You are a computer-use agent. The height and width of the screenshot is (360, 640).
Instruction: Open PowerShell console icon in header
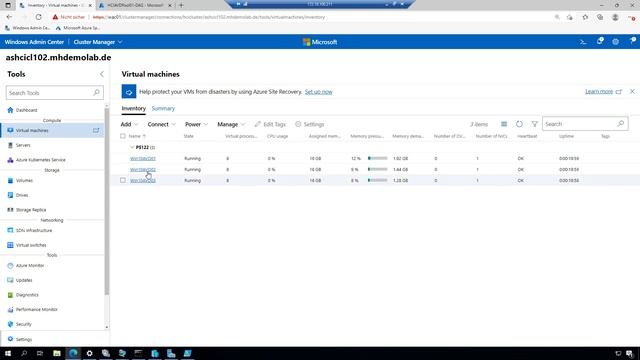(583, 42)
